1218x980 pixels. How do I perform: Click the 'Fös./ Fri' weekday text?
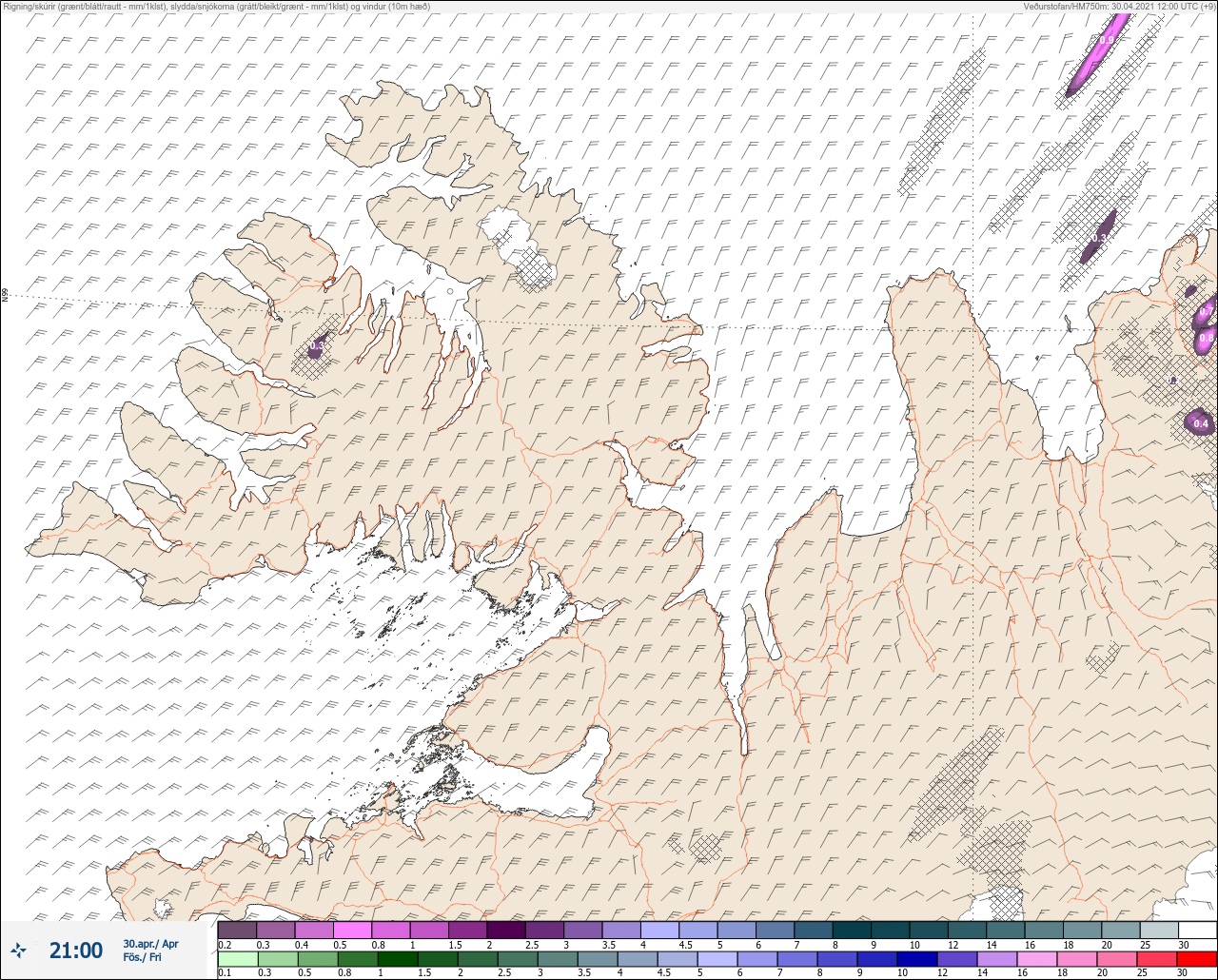(x=142, y=958)
